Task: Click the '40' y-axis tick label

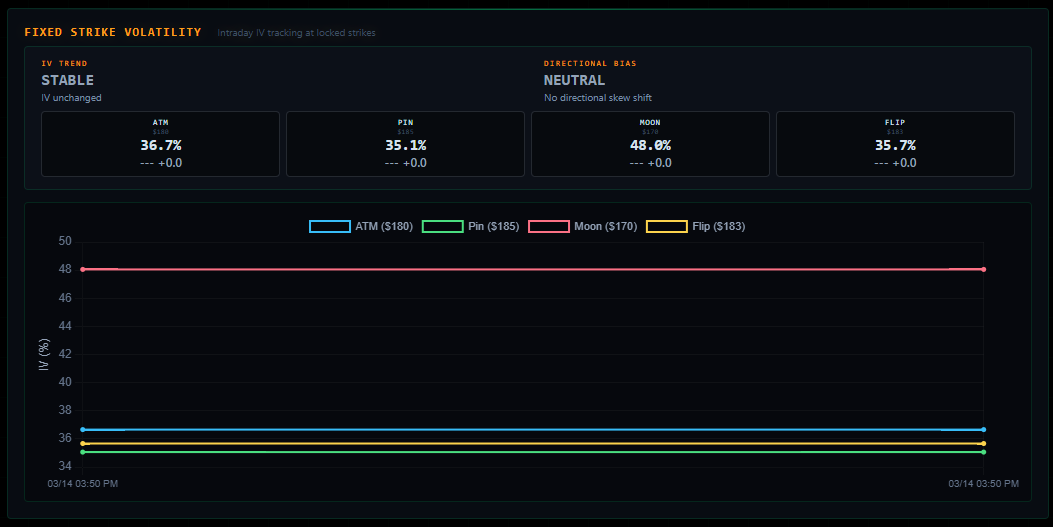Action: [x=65, y=382]
